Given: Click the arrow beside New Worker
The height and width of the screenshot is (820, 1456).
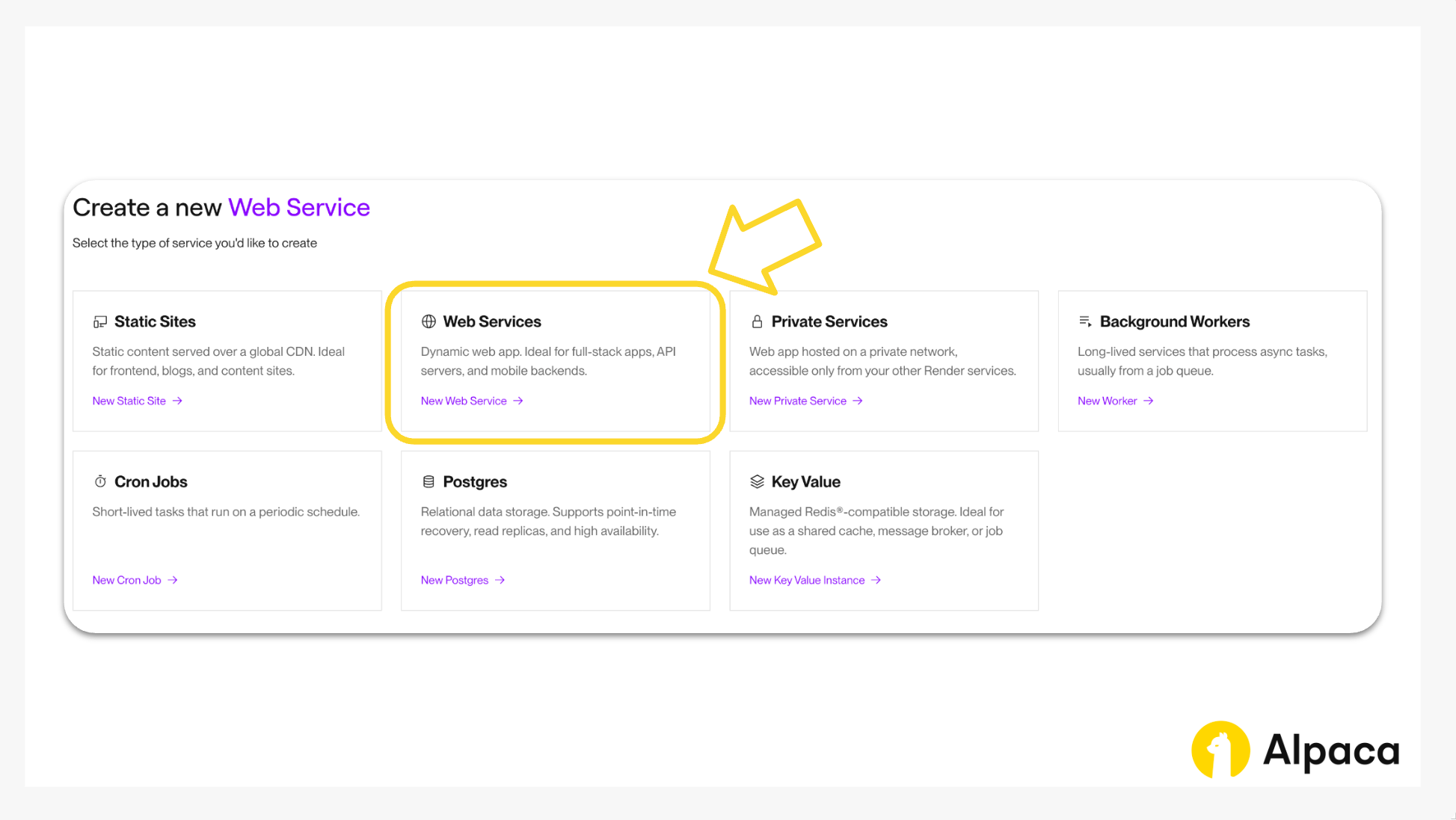Looking at the screenshot, I should 1149,401.
